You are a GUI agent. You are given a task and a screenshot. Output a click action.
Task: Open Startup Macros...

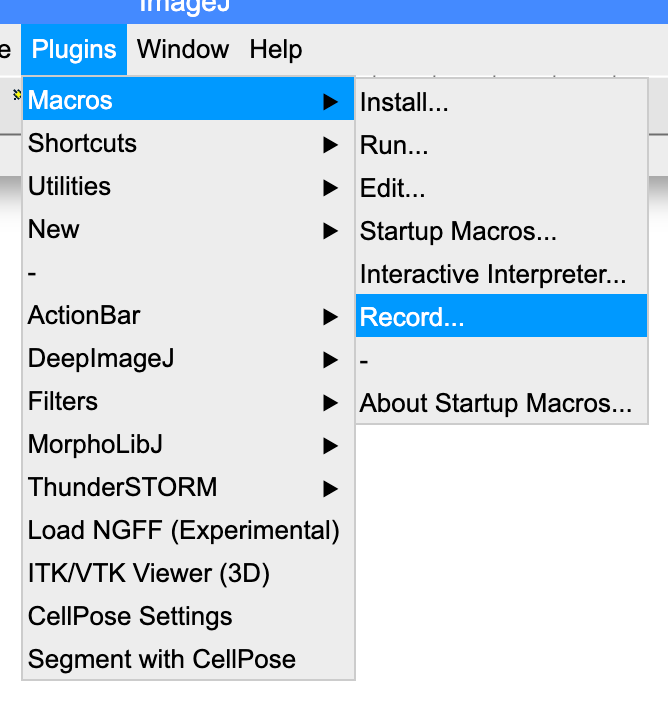point(501,231)
